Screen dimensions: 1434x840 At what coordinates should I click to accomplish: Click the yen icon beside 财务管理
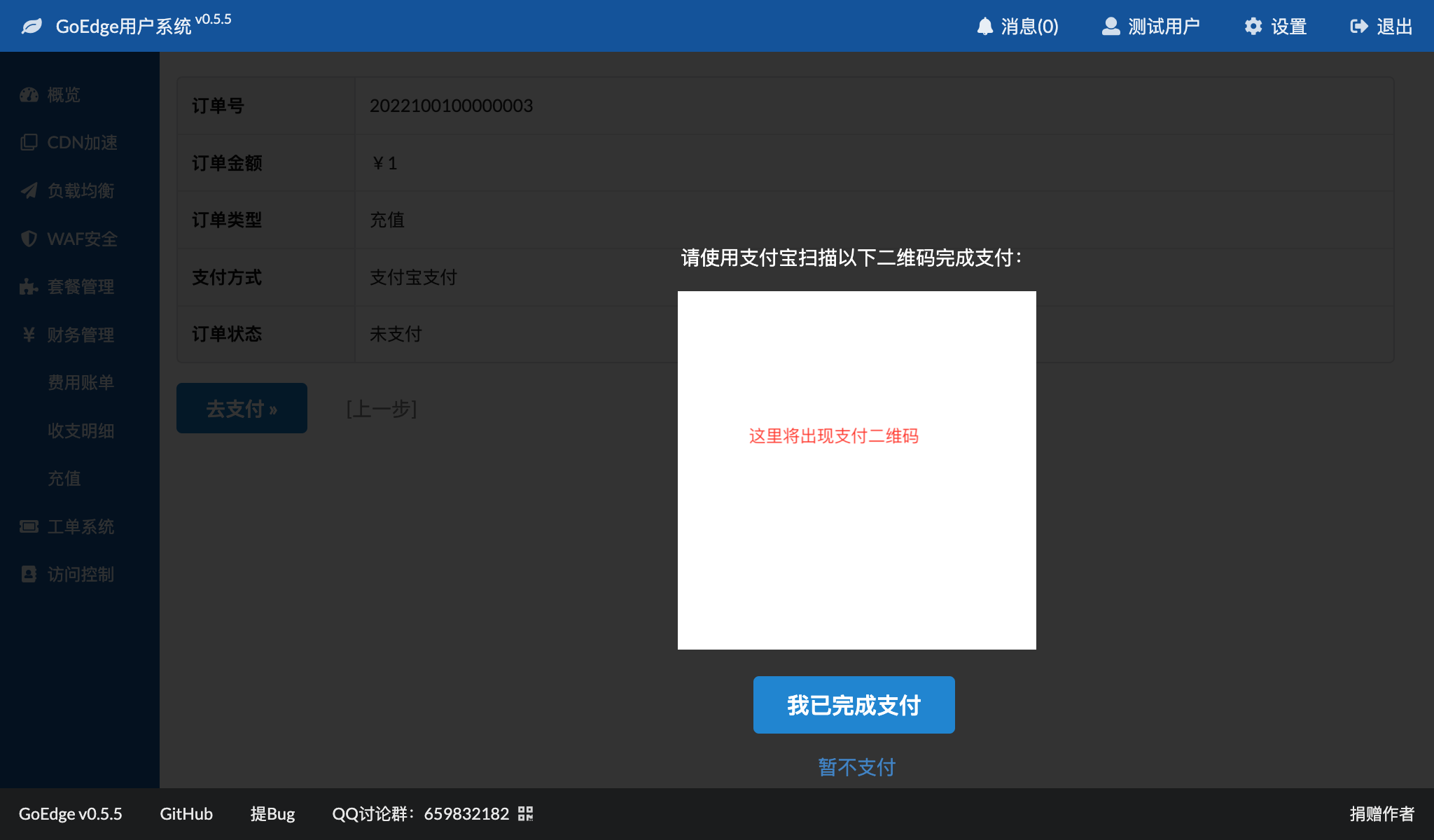point(29,335)
